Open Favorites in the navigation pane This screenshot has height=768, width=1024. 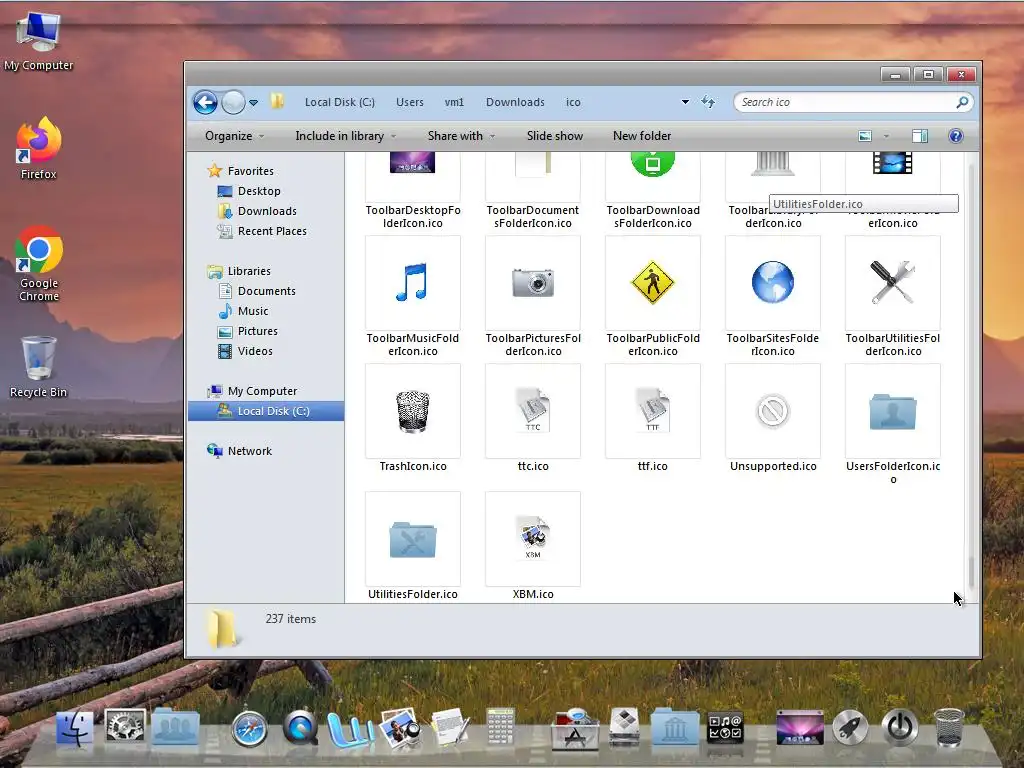250,171
